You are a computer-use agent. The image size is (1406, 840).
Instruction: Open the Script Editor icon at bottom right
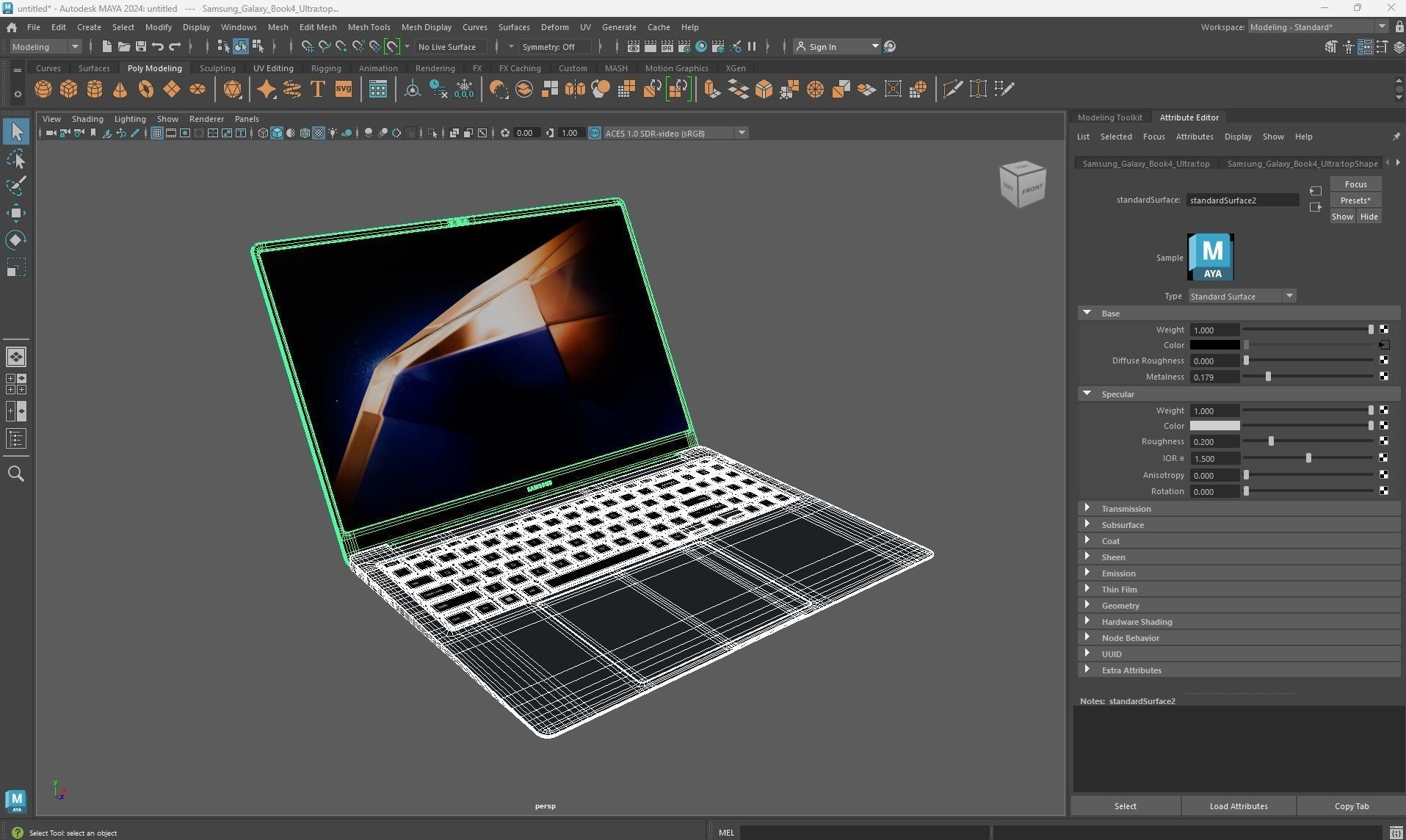coord(1396,833)
